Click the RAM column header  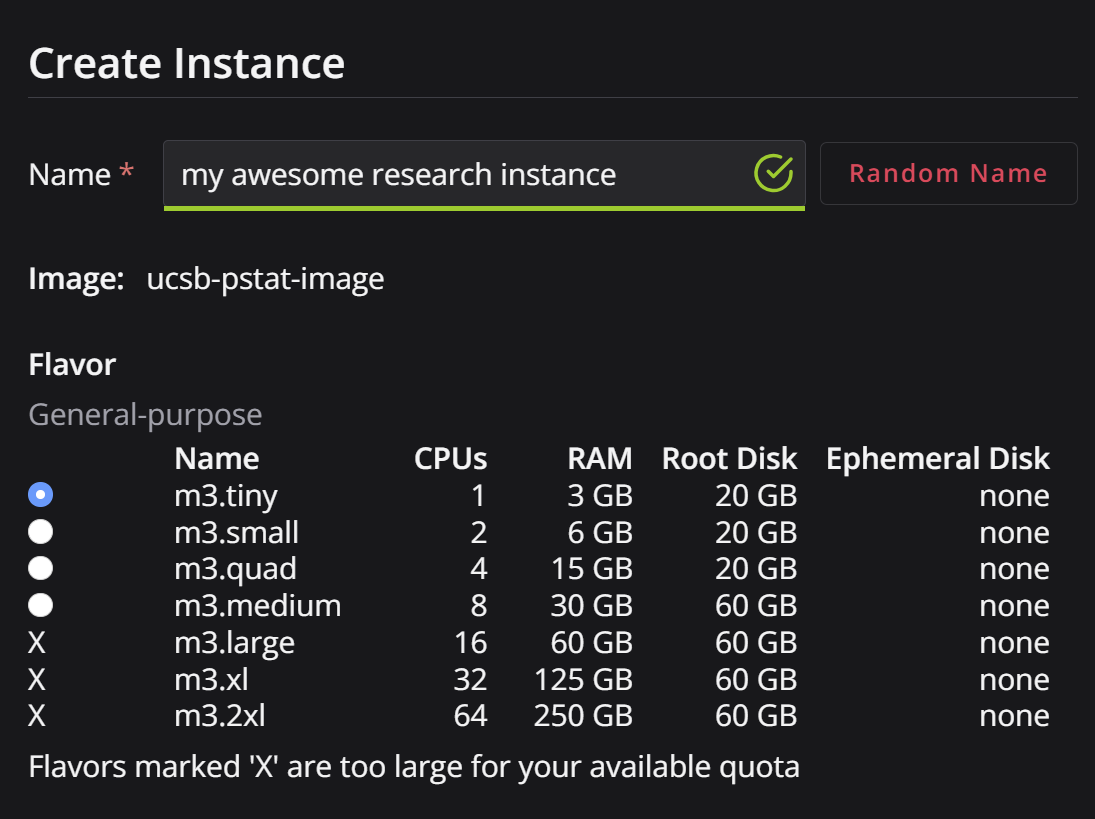click(600, 459)
